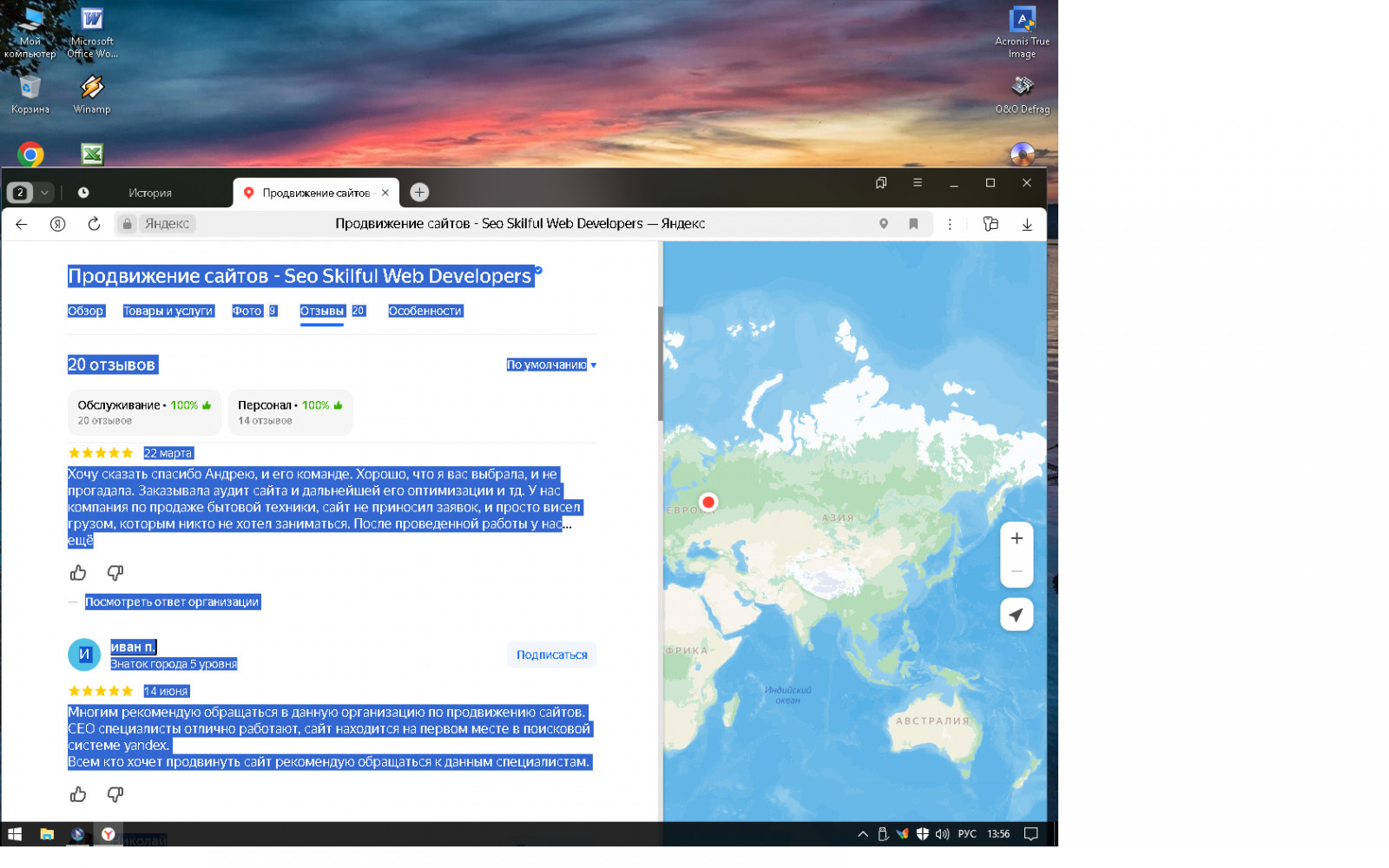Click the Яндекс label in address bar

pyautogui.click(x=167, y=224)
